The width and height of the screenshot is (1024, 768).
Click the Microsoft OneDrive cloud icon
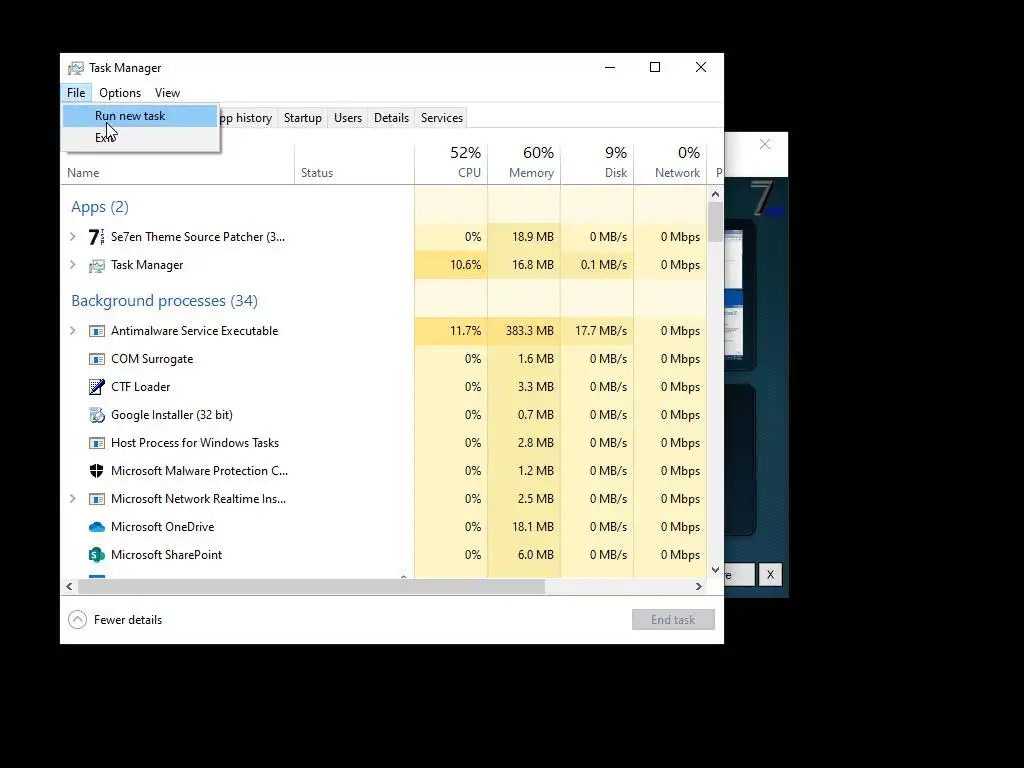[97, 527]
